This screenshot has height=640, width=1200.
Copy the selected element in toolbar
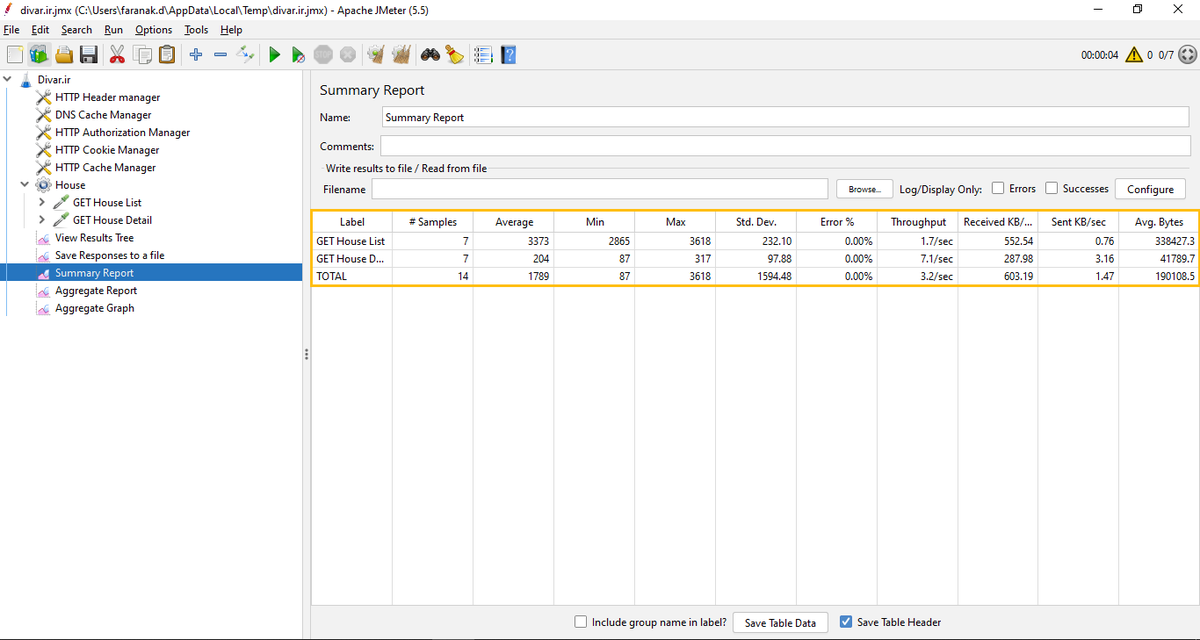pos(142,55)
